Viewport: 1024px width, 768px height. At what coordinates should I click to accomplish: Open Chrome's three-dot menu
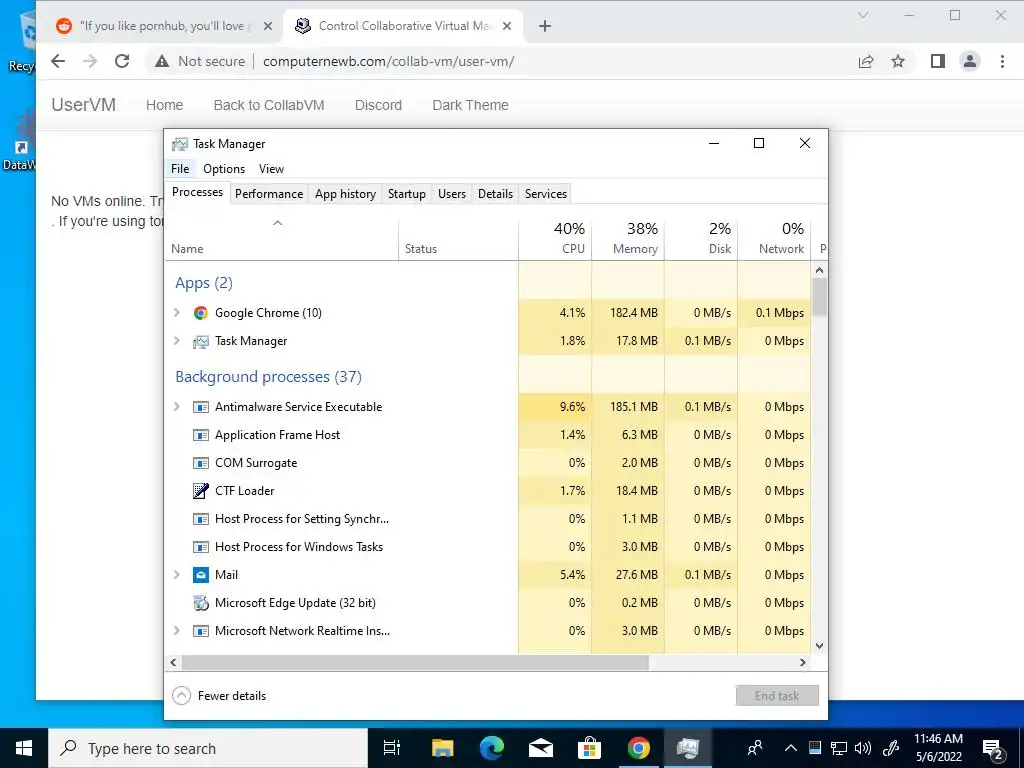[x=1002, y=61]
